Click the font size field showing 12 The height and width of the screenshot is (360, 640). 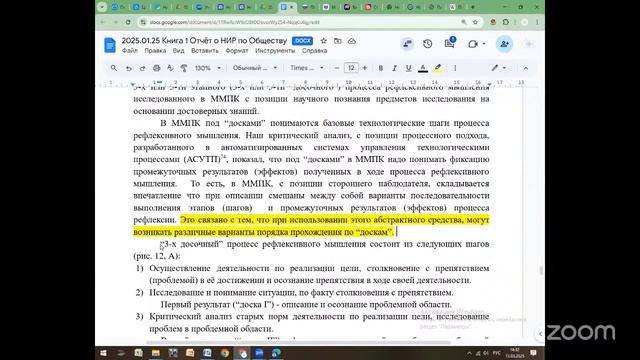click(x=351, y=68)
